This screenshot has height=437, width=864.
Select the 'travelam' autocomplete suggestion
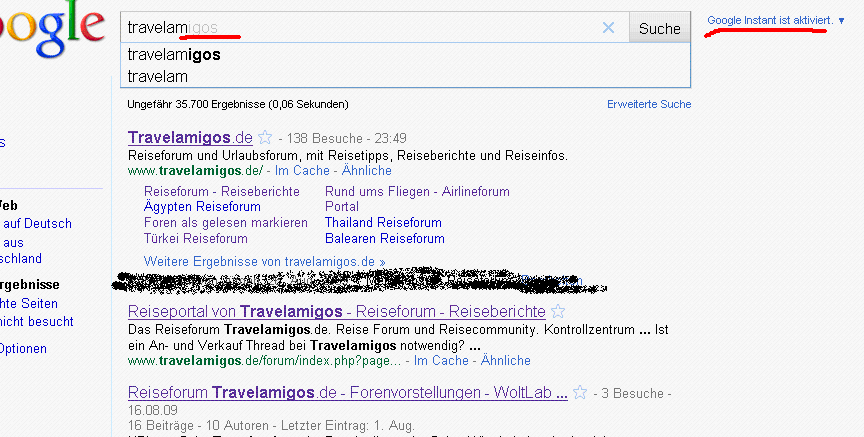(158, 75)
